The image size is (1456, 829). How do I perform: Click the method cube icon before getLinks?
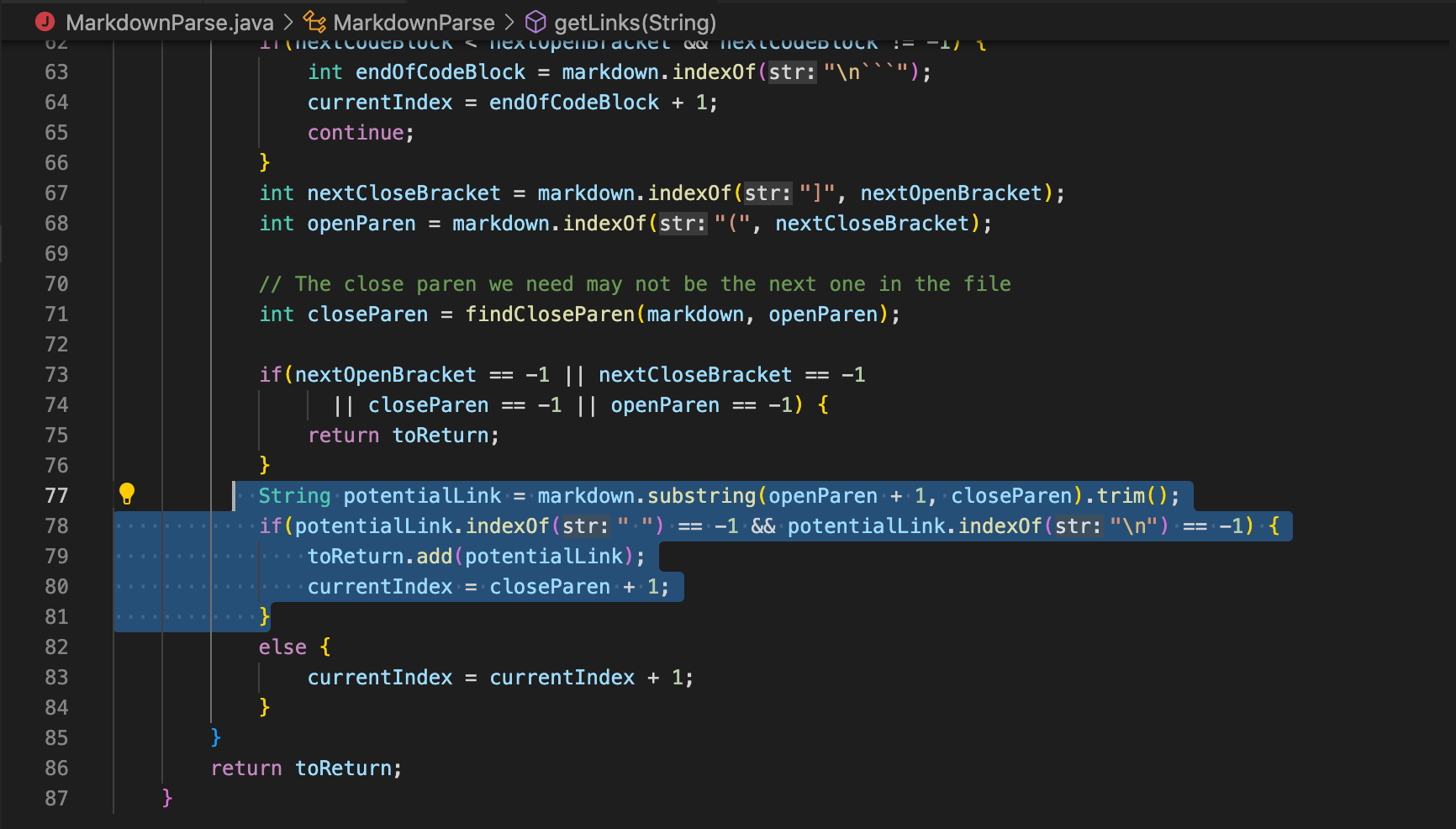pos(535,22)
